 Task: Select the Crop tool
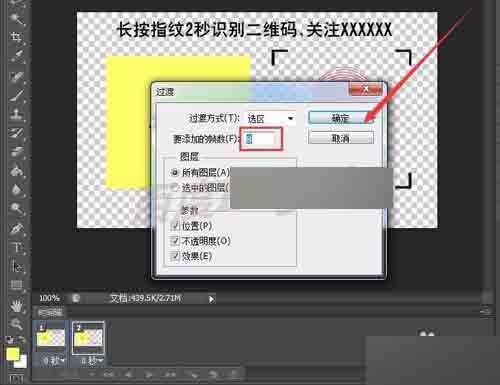pyautogui.click(x=16, y=37)
